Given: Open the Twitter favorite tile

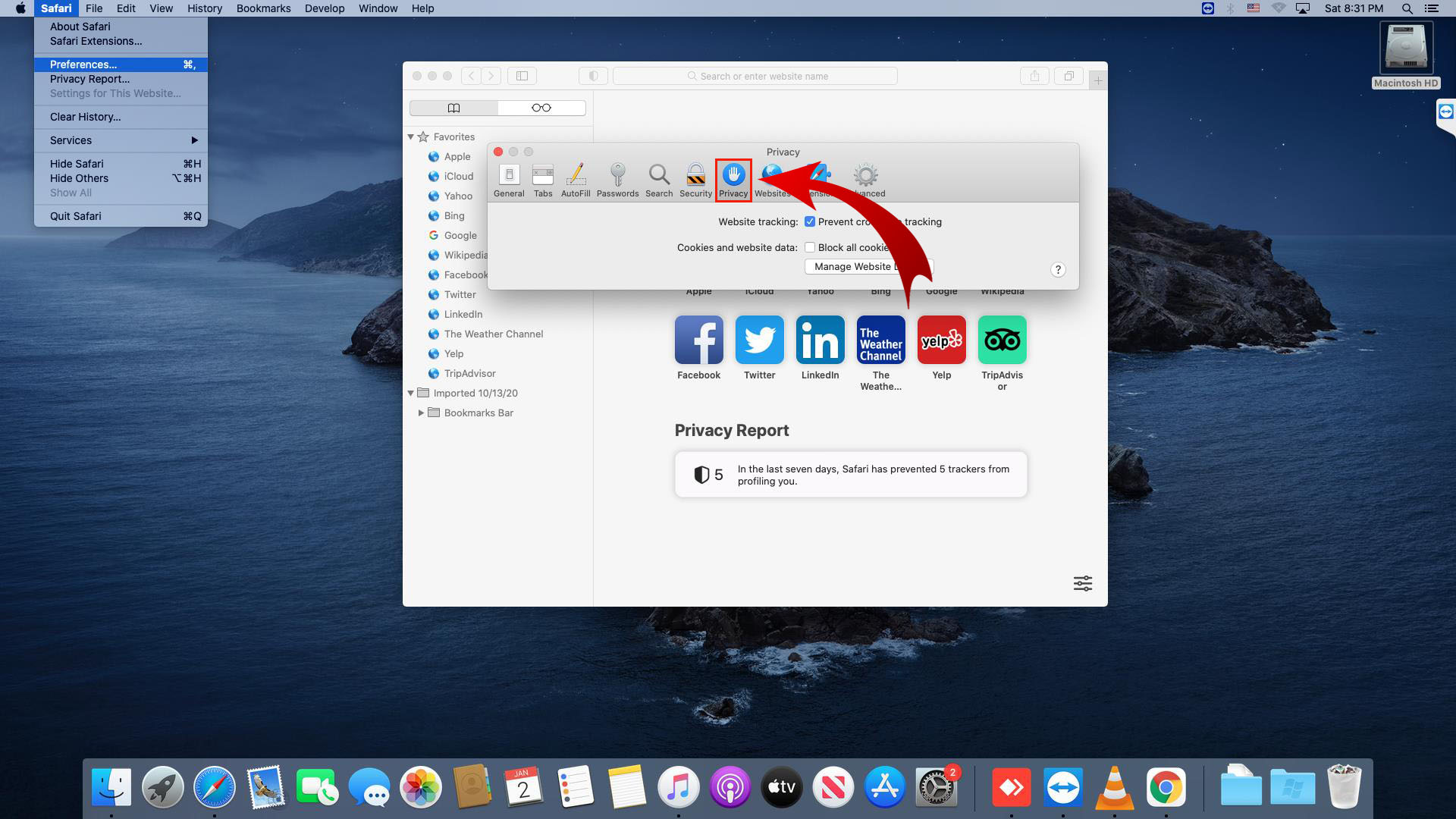Looking at the screenshot, I should tap(759, 340).
